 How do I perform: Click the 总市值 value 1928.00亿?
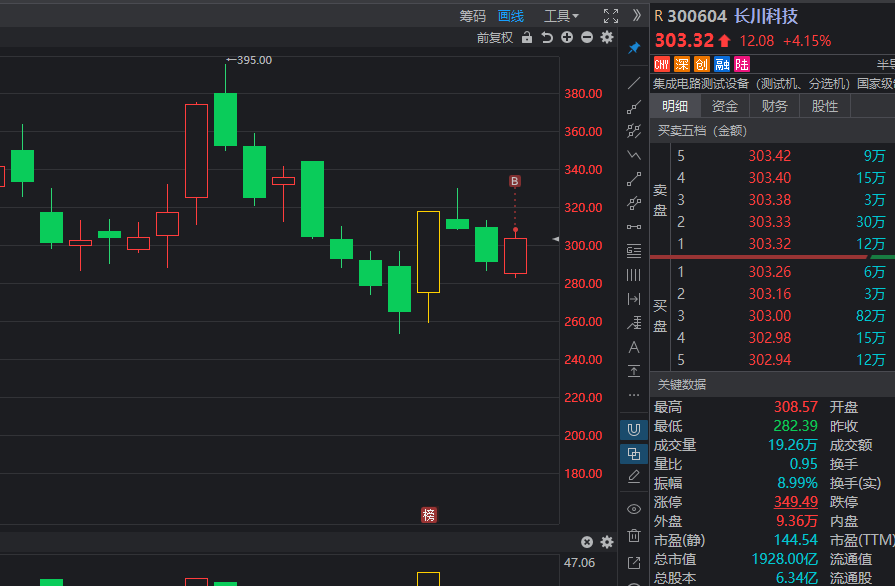[x=784, y=559]
